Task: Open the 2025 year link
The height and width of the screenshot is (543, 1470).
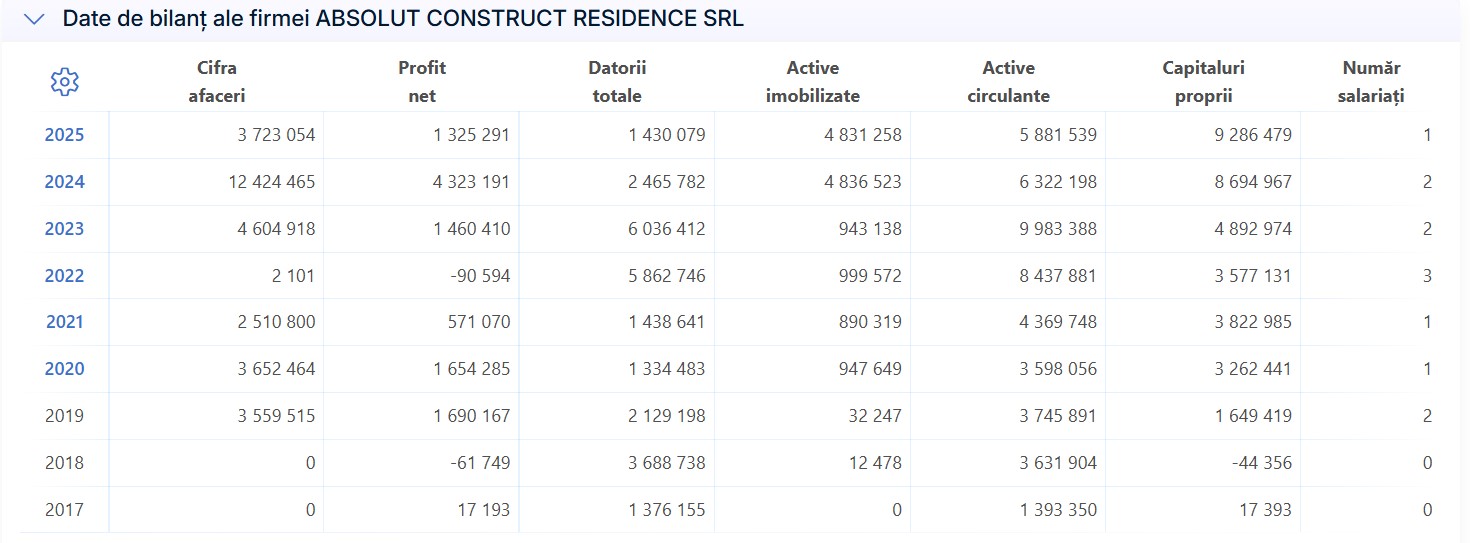Action: point(64,135)
